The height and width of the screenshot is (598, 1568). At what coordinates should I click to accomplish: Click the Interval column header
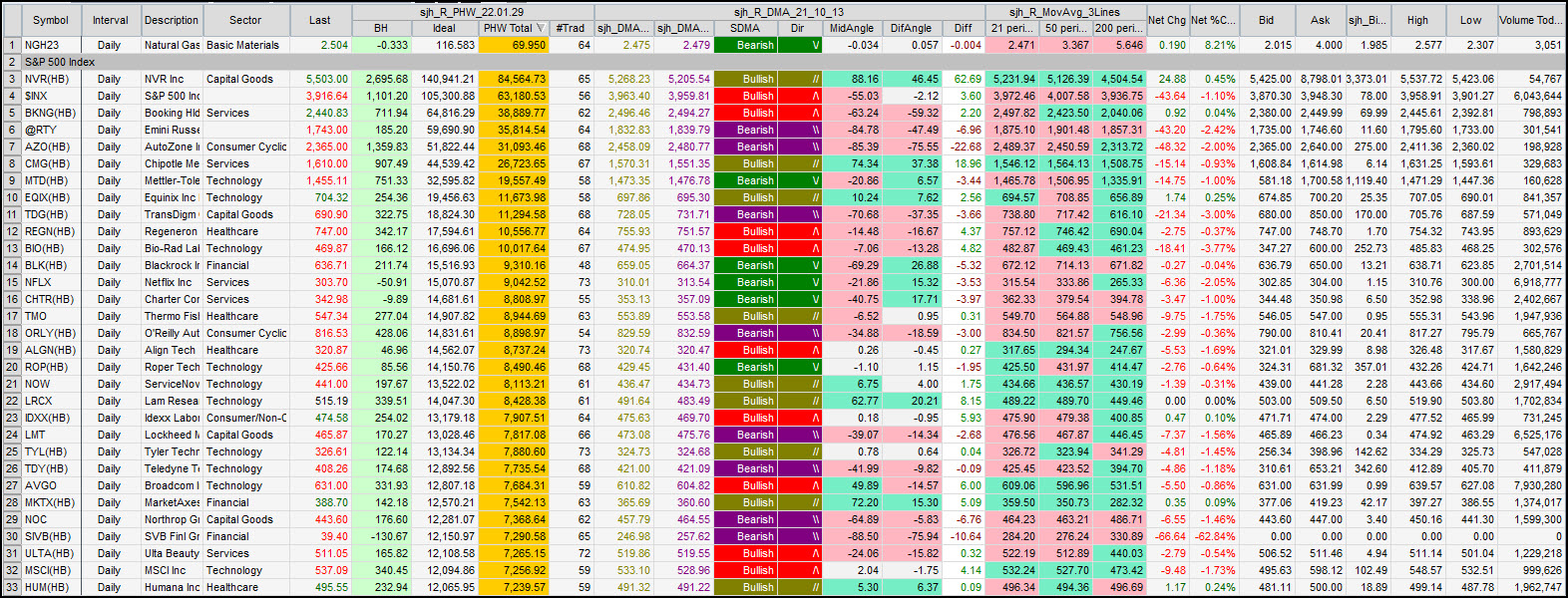coord(111,20)
